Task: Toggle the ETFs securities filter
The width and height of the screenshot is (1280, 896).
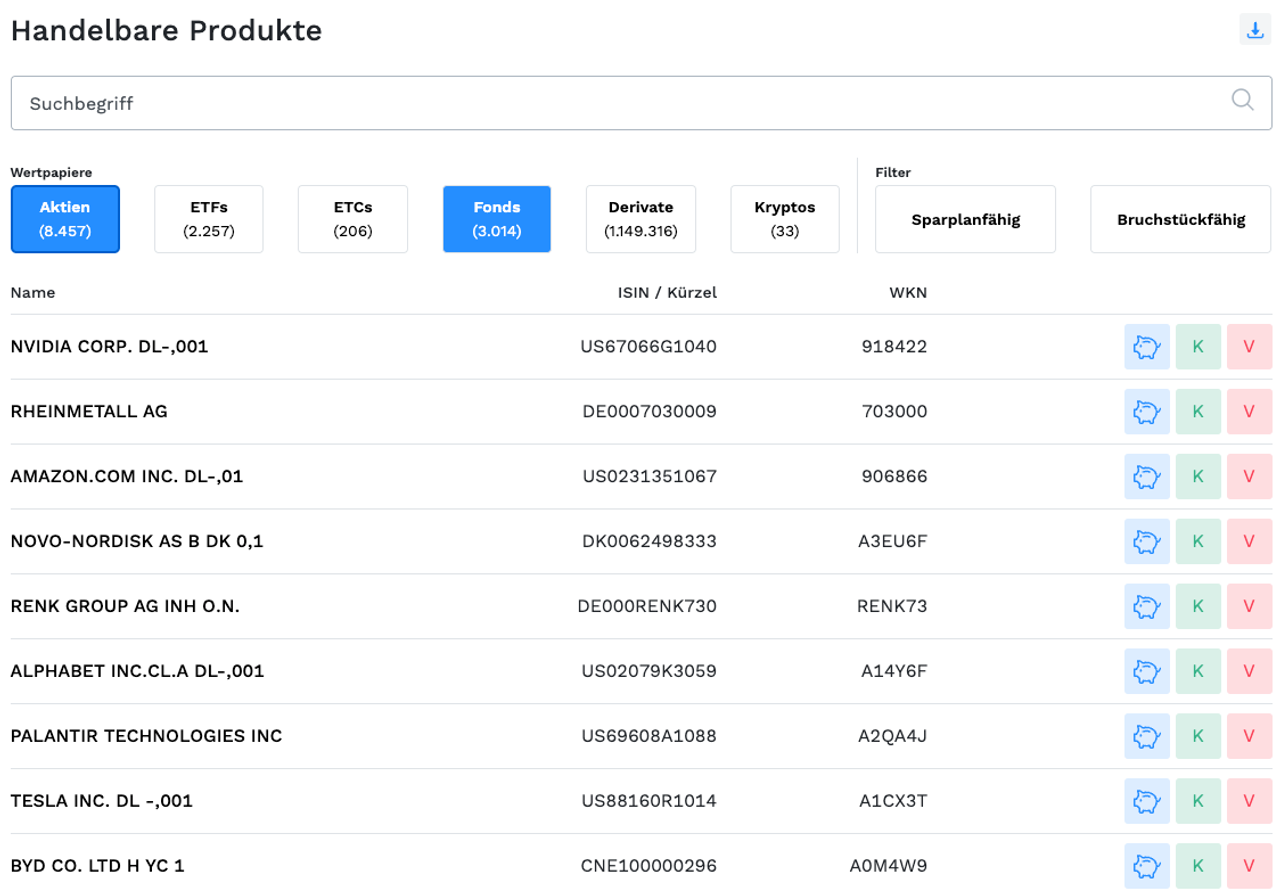Action: (209, 219)
